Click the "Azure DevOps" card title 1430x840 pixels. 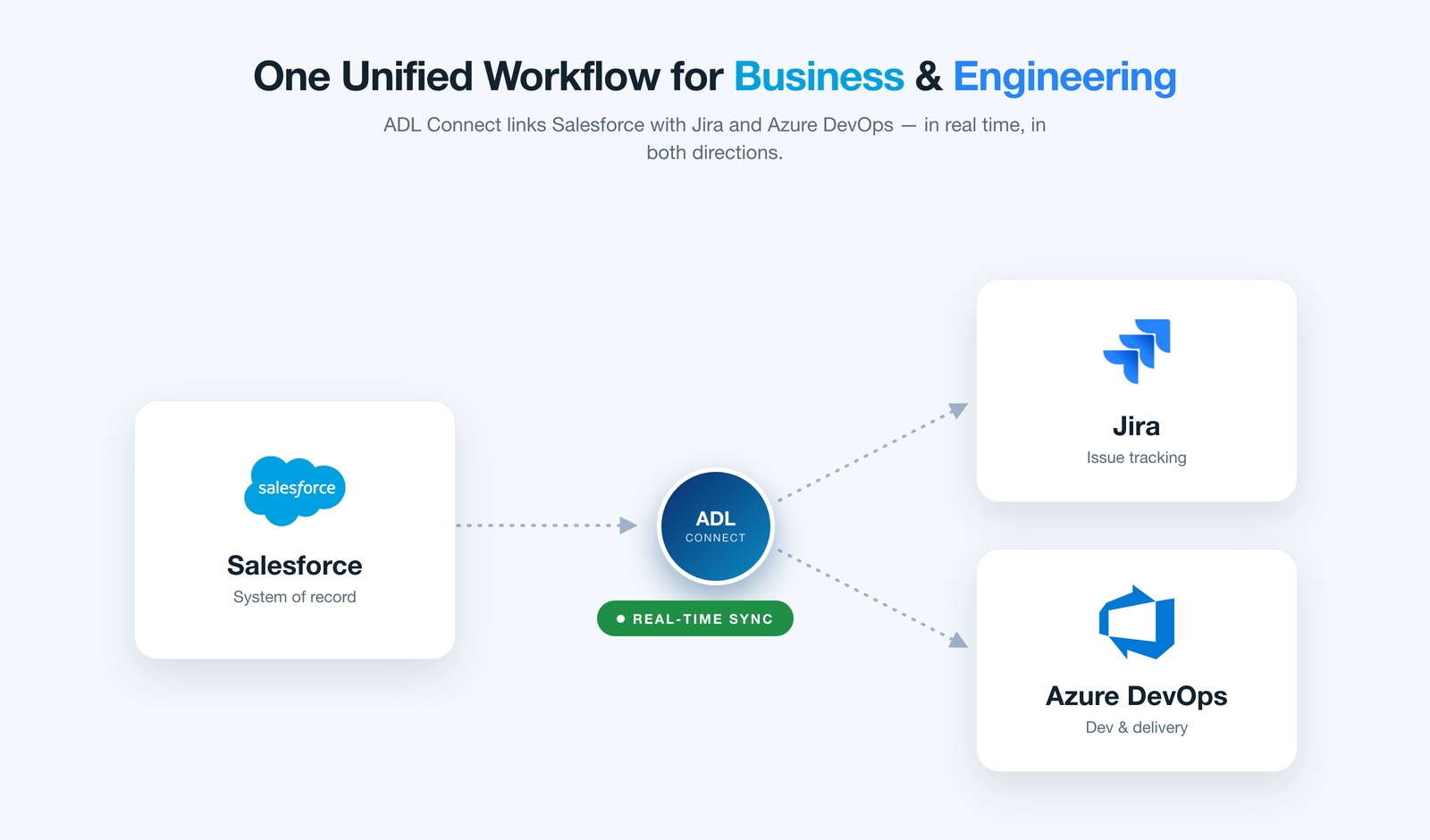pos(1137,696)
